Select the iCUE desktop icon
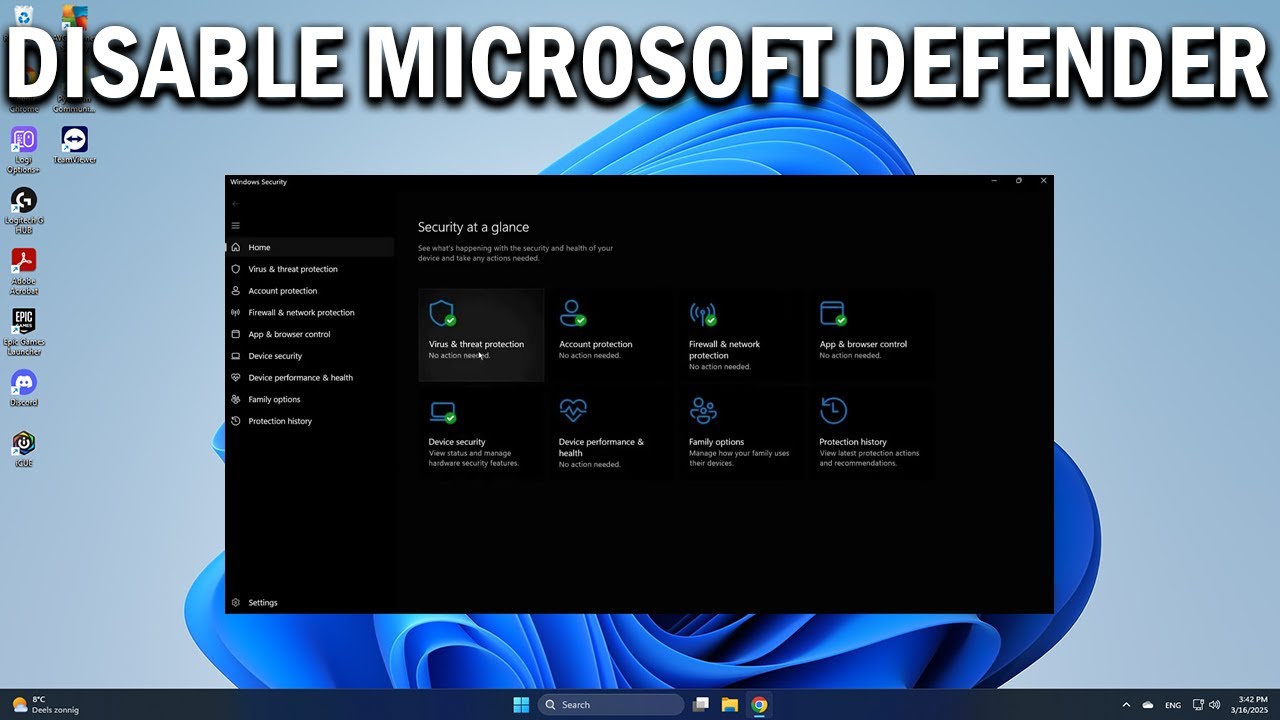The image size is (1280, 720). [x=24, y=450]
